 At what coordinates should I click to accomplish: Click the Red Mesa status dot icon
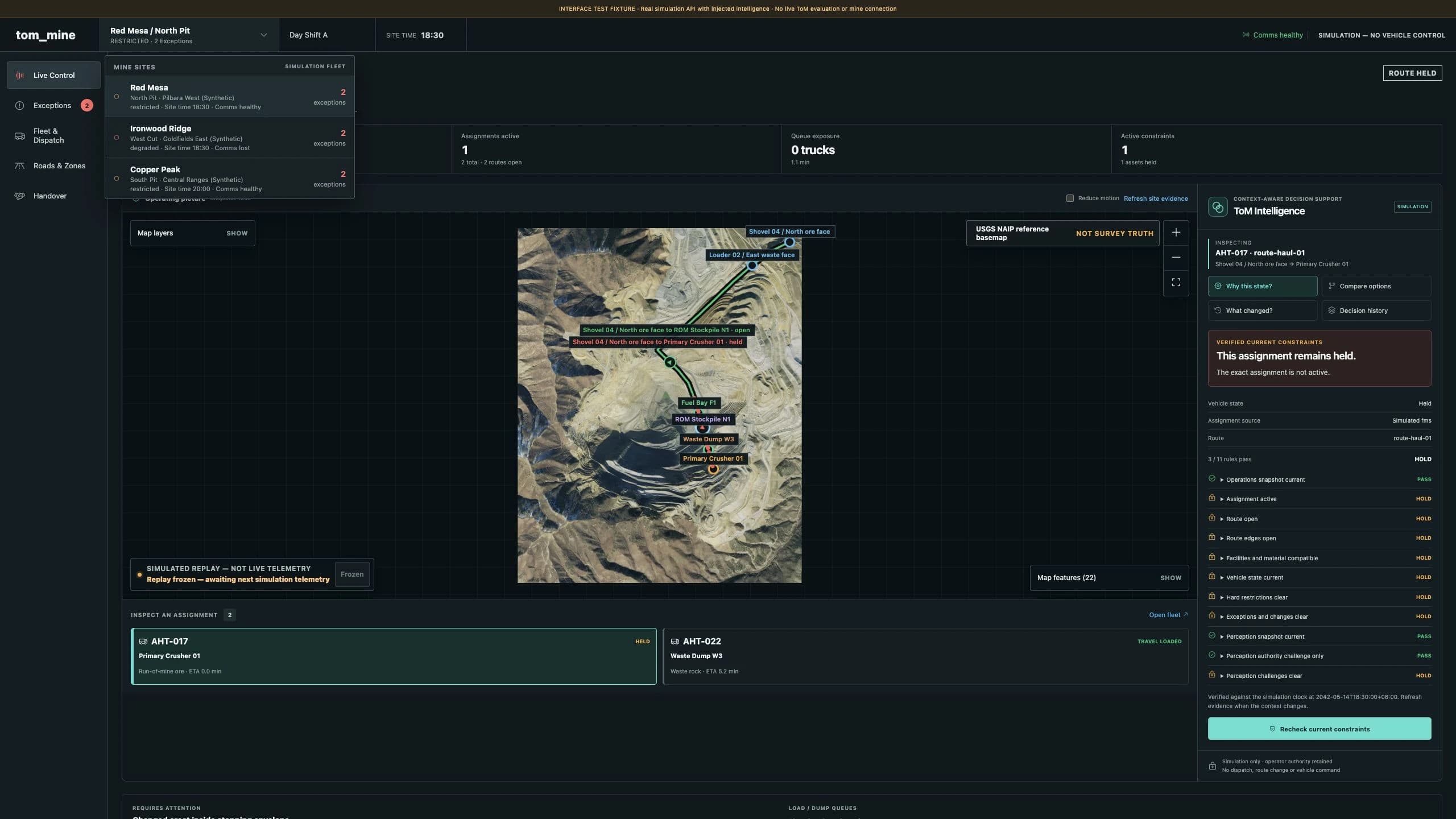117,97
